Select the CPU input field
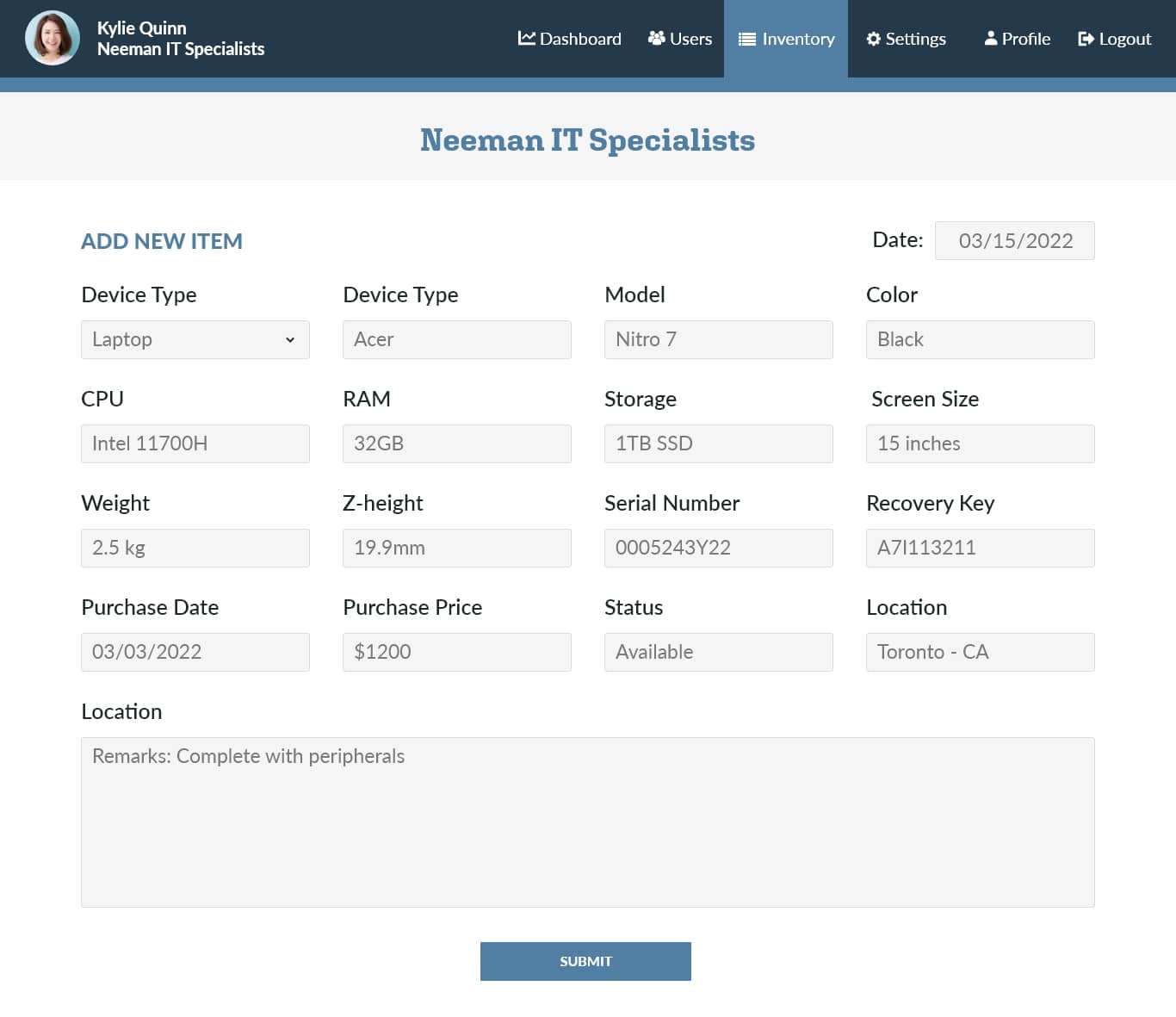The width and height of the screenshot is (1176, 1017). point(195,443)
